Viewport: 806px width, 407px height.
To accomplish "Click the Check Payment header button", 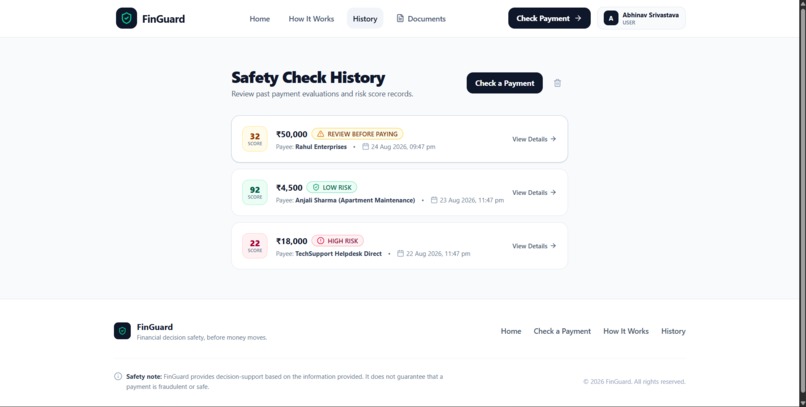I will tap(549, 18).
